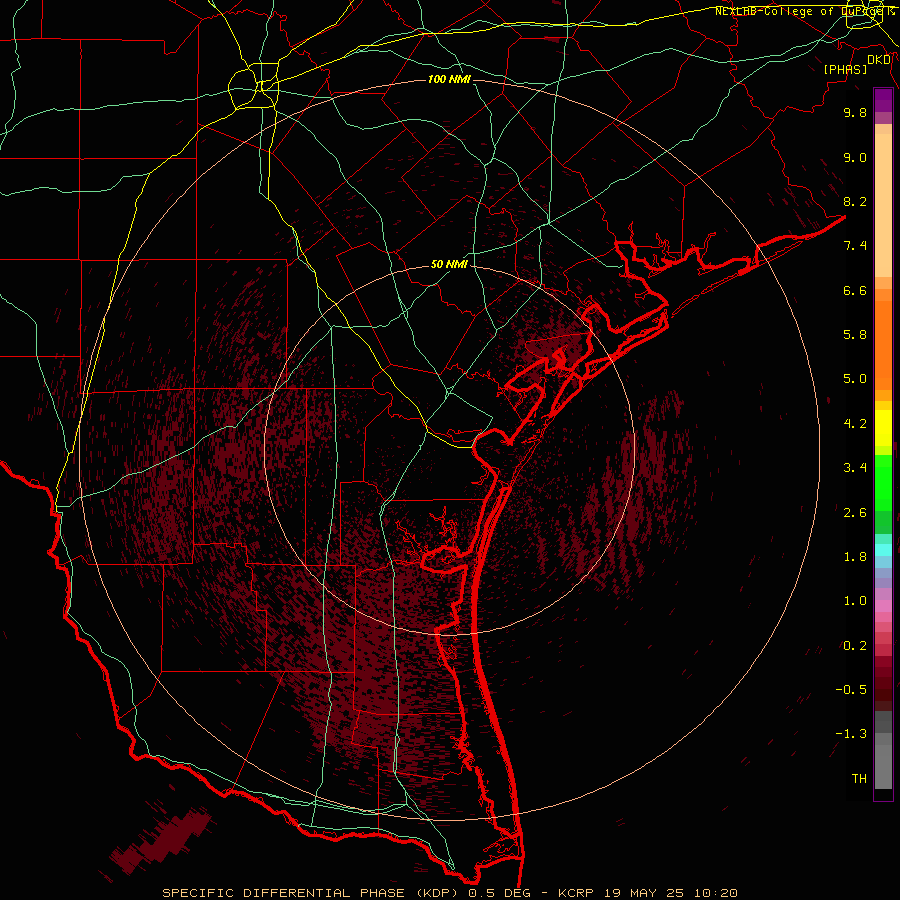Click the 0.5 DEG elevation text
The width and height of the screenshot is (900, 900).
pos(499,893)
